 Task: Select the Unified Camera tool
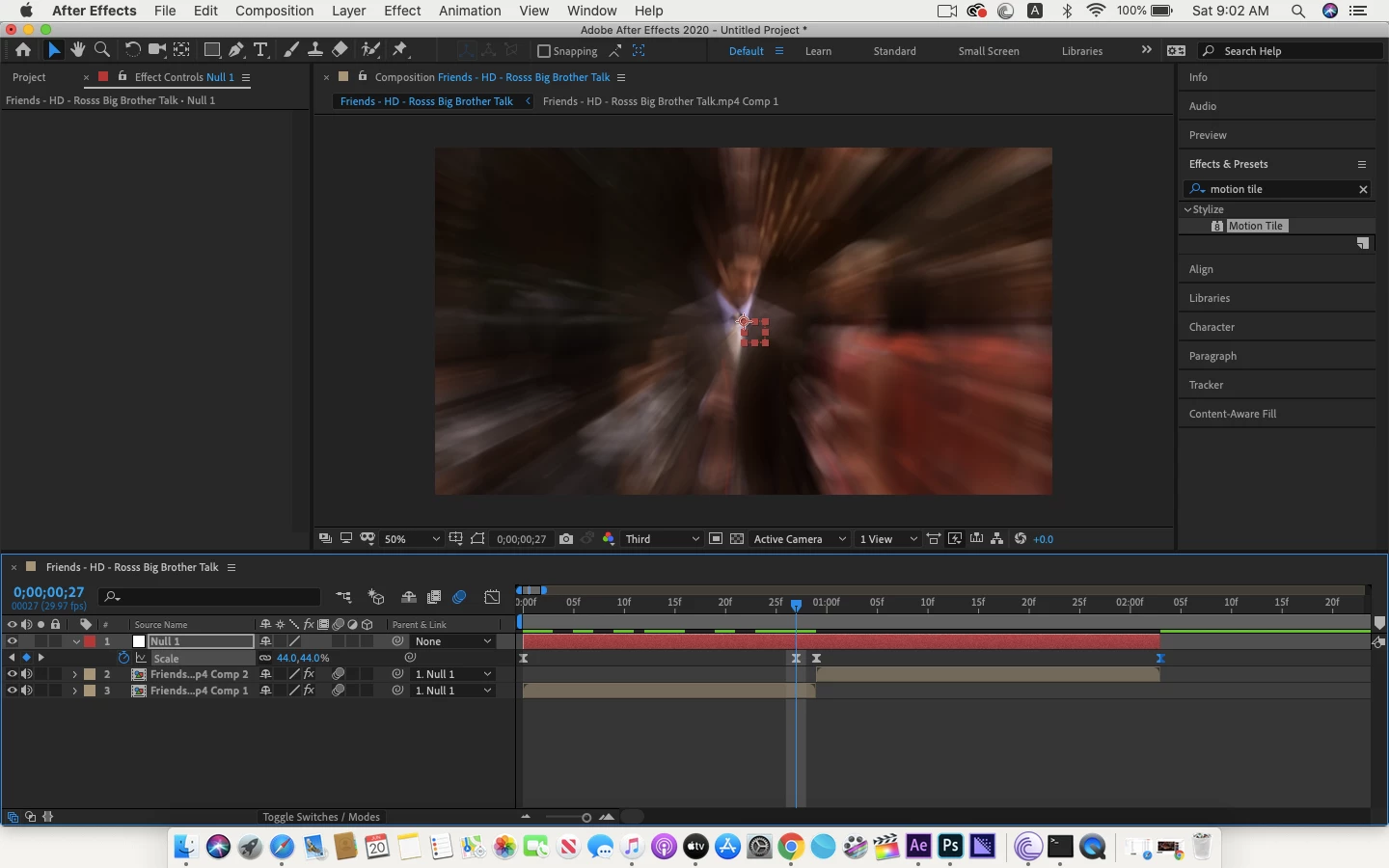[157, 50]
